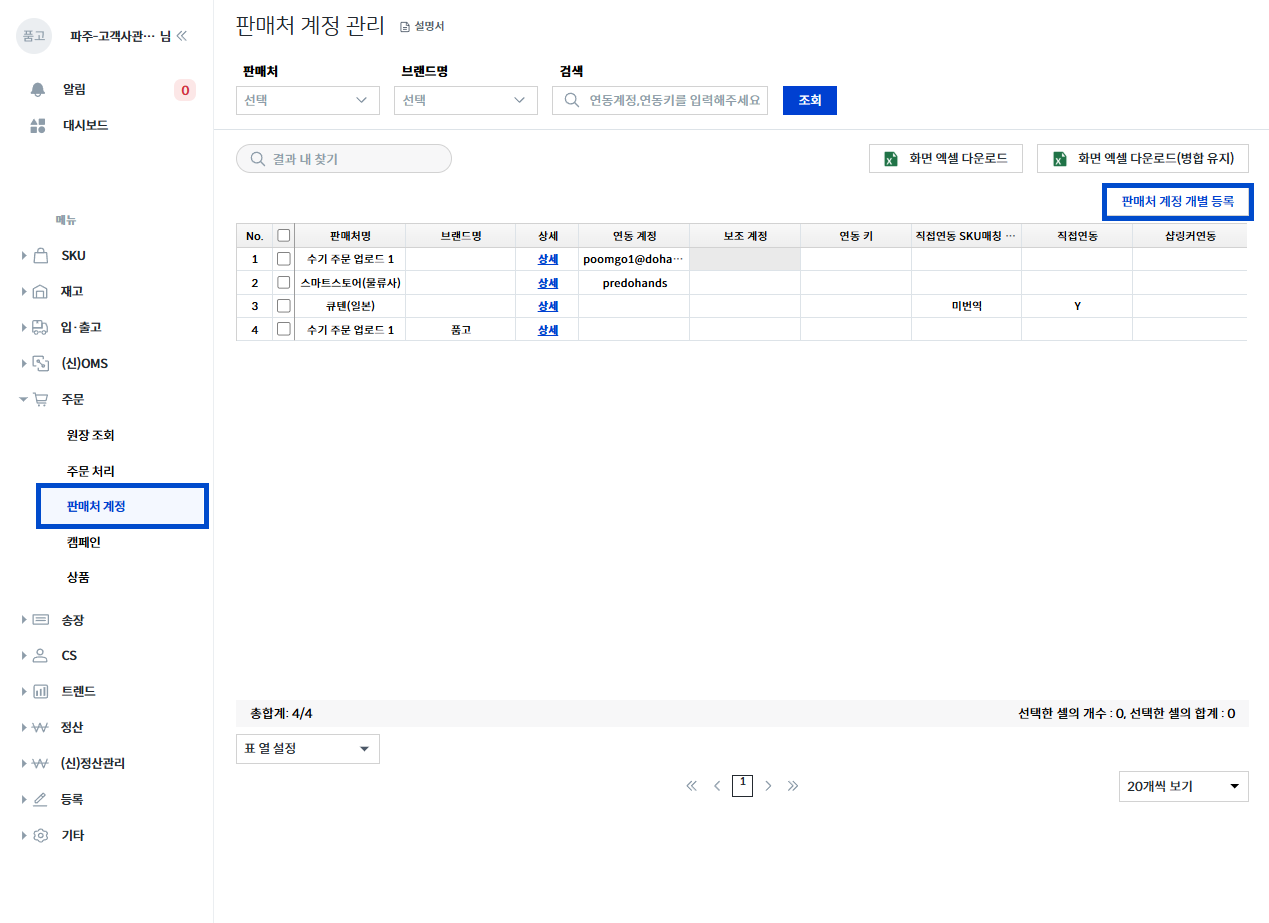Click the Excel icon on 화면 엑셀 다운로드

pyautogui.click(x=889, y=159)
